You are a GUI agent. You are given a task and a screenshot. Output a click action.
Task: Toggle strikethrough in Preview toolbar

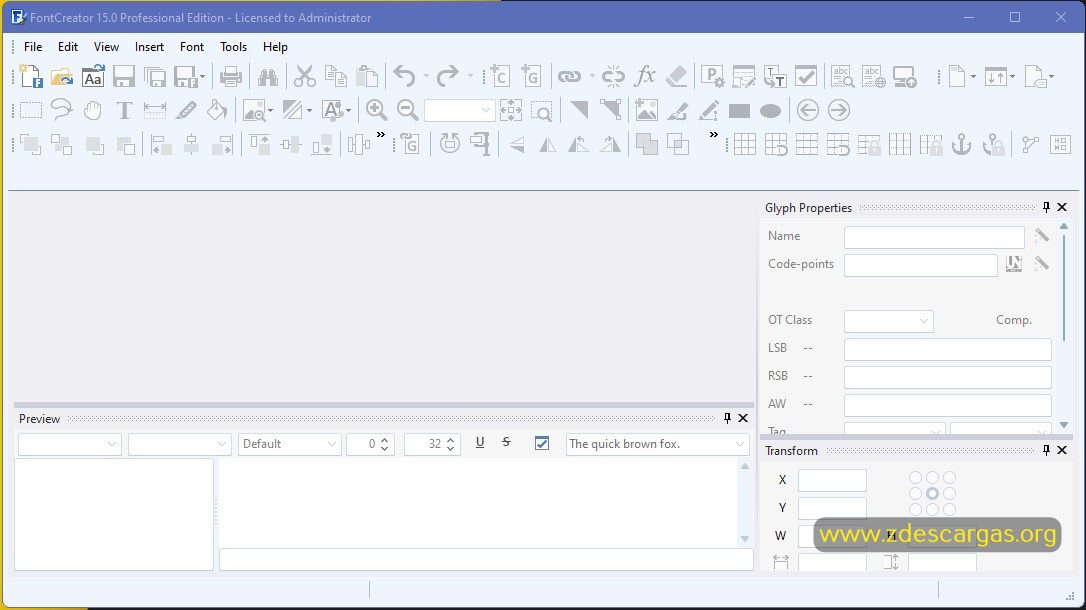[x=506, y=442]
